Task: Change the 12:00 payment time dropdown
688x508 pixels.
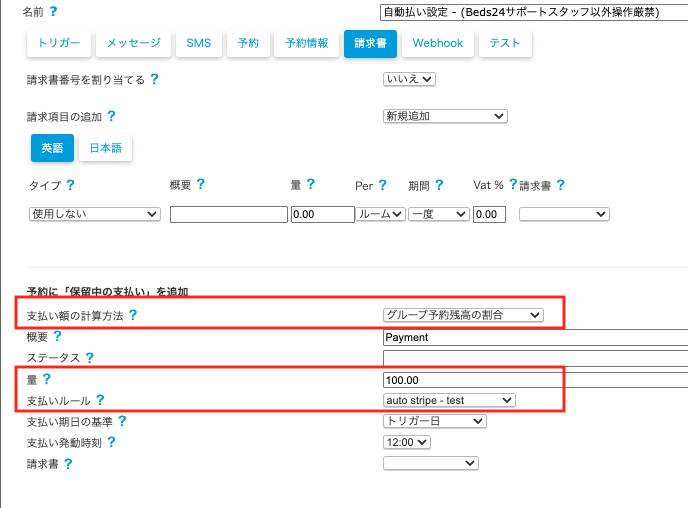Action: 407,442
